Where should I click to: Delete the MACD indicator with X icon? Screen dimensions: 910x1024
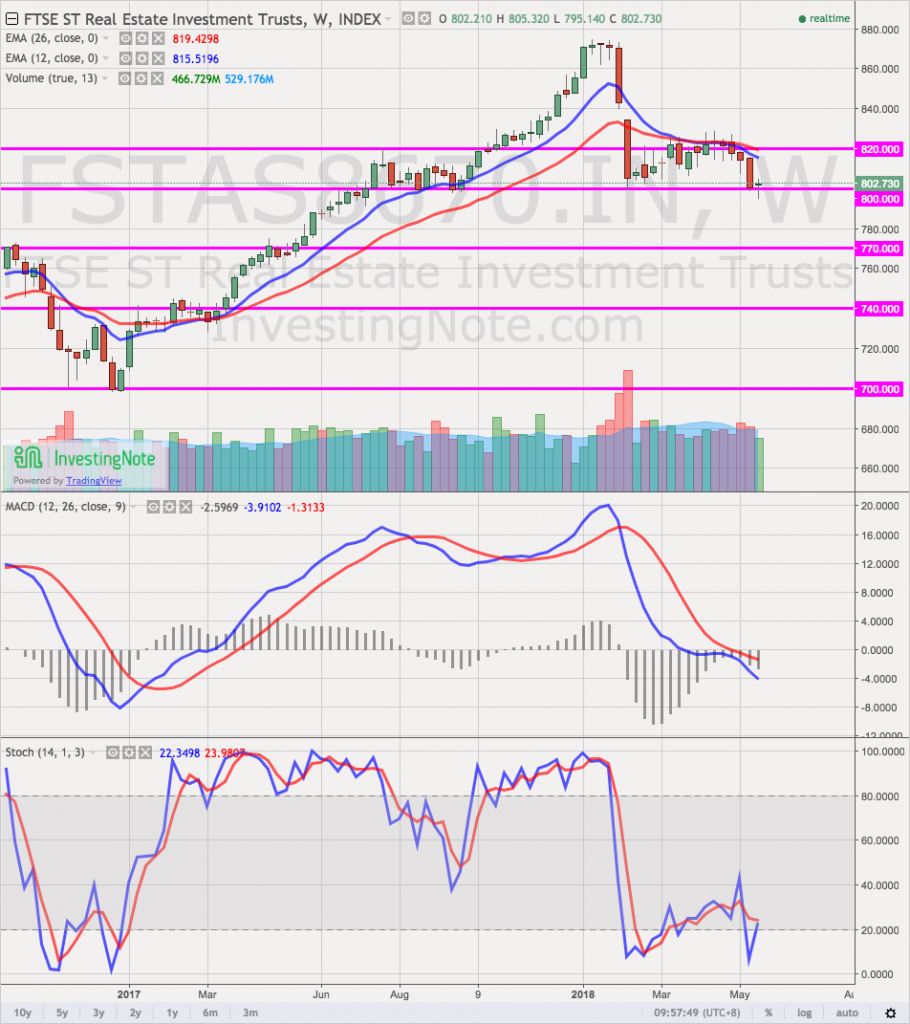click(x=186, y=507)
